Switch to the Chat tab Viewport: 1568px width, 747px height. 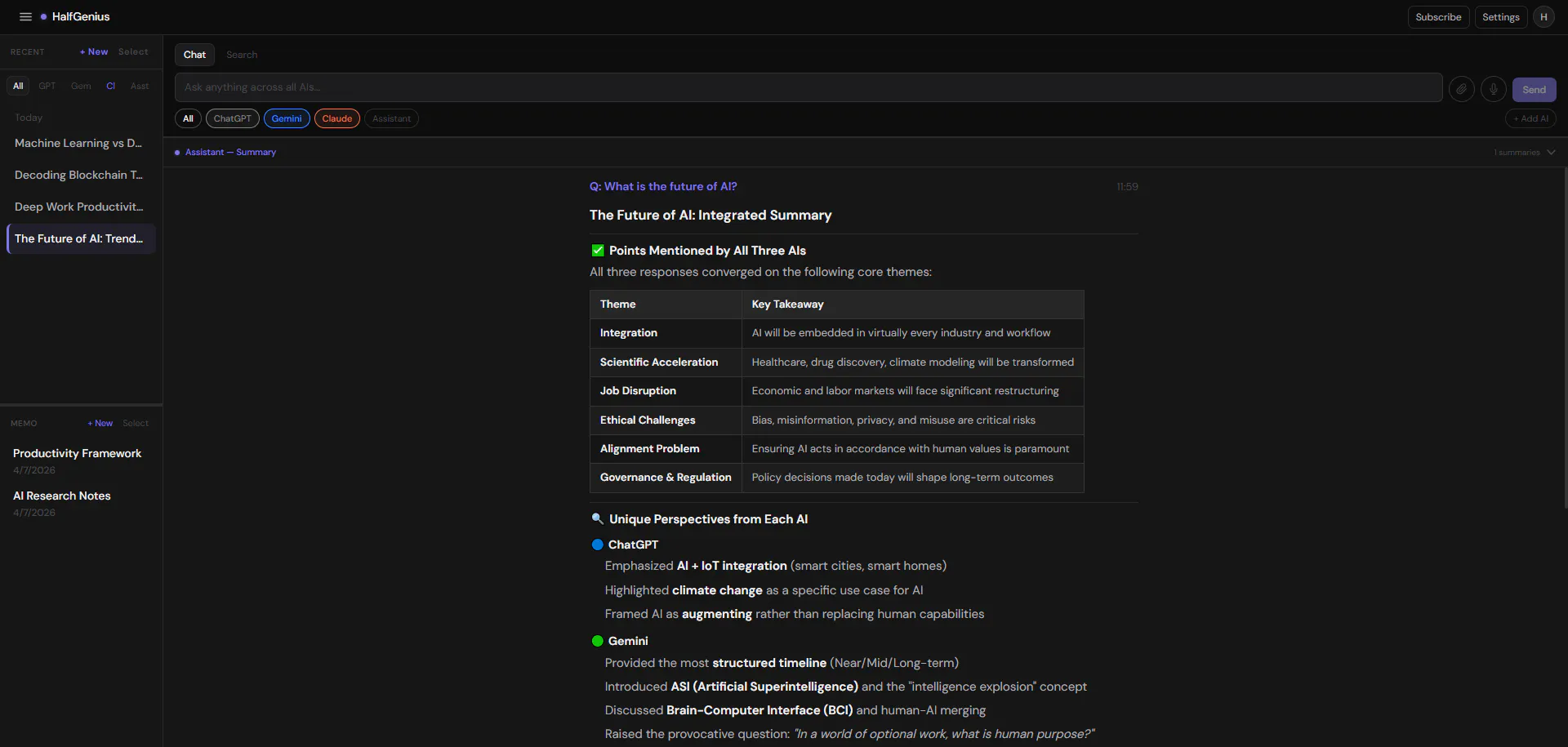(x=194, y=55)
